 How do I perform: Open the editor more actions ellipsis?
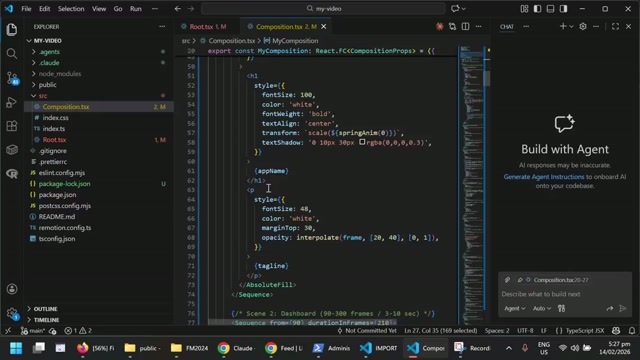tap(478, 27)
